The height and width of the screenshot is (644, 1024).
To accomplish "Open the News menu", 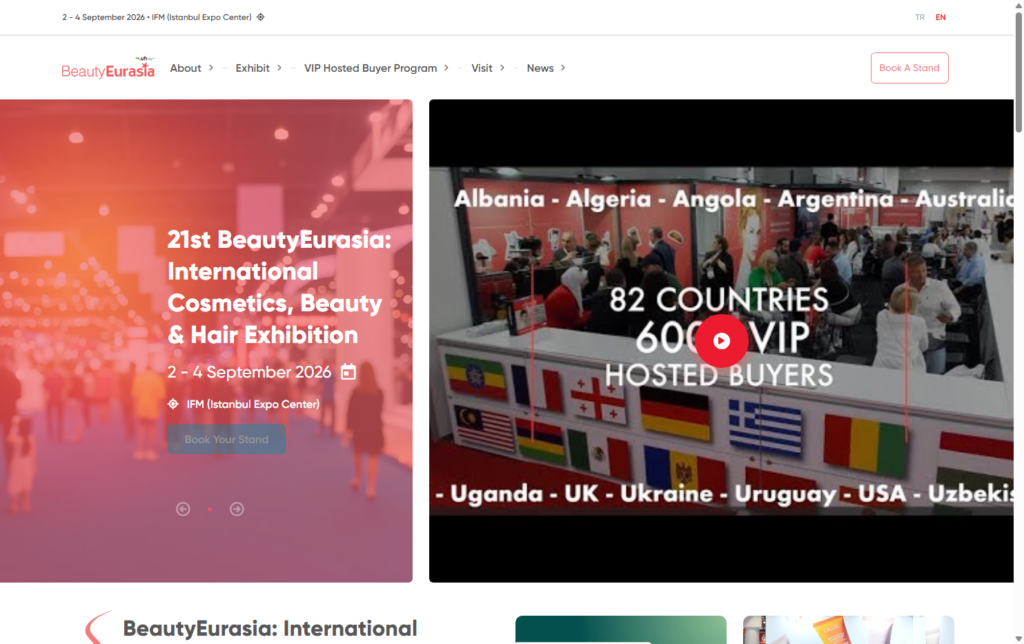I will click(x=546, y=68).
